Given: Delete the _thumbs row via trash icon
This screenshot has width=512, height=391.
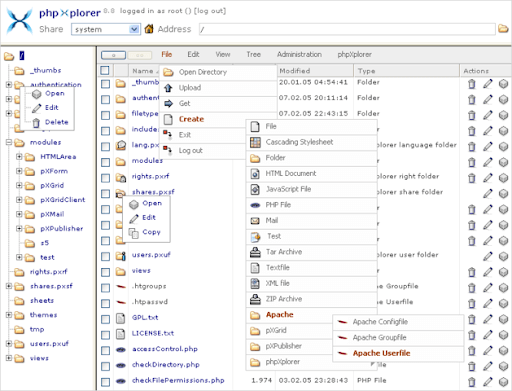Looking at the screenshot, I should [472, 84].
